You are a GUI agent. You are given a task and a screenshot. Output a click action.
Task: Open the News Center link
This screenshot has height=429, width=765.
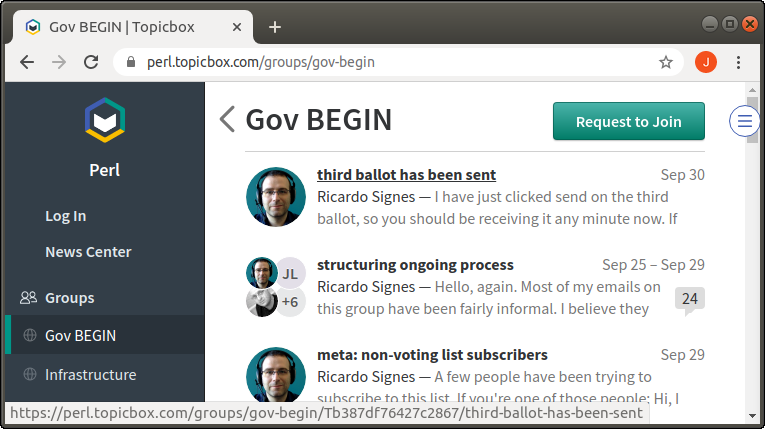[88, 252]
